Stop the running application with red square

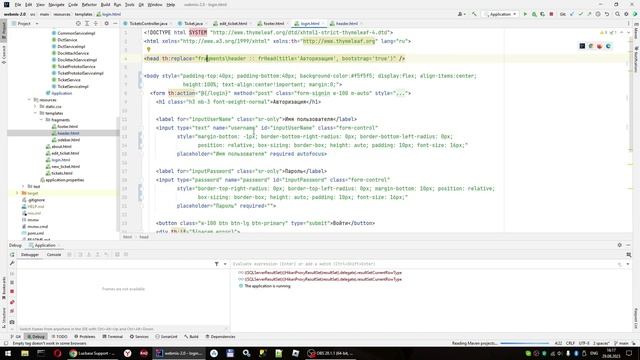tap(551, 14)
